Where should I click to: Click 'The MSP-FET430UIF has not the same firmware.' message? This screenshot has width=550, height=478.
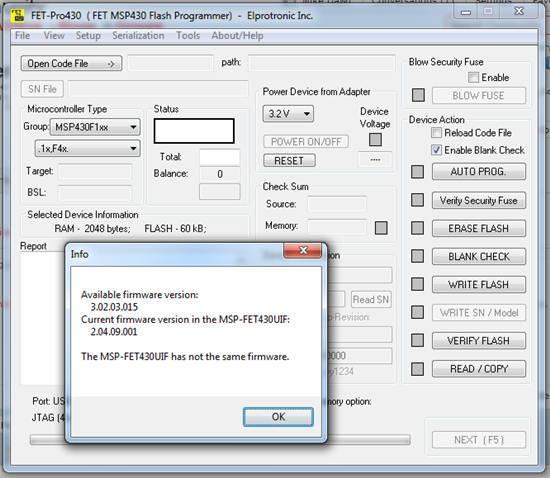click(185, 357)
